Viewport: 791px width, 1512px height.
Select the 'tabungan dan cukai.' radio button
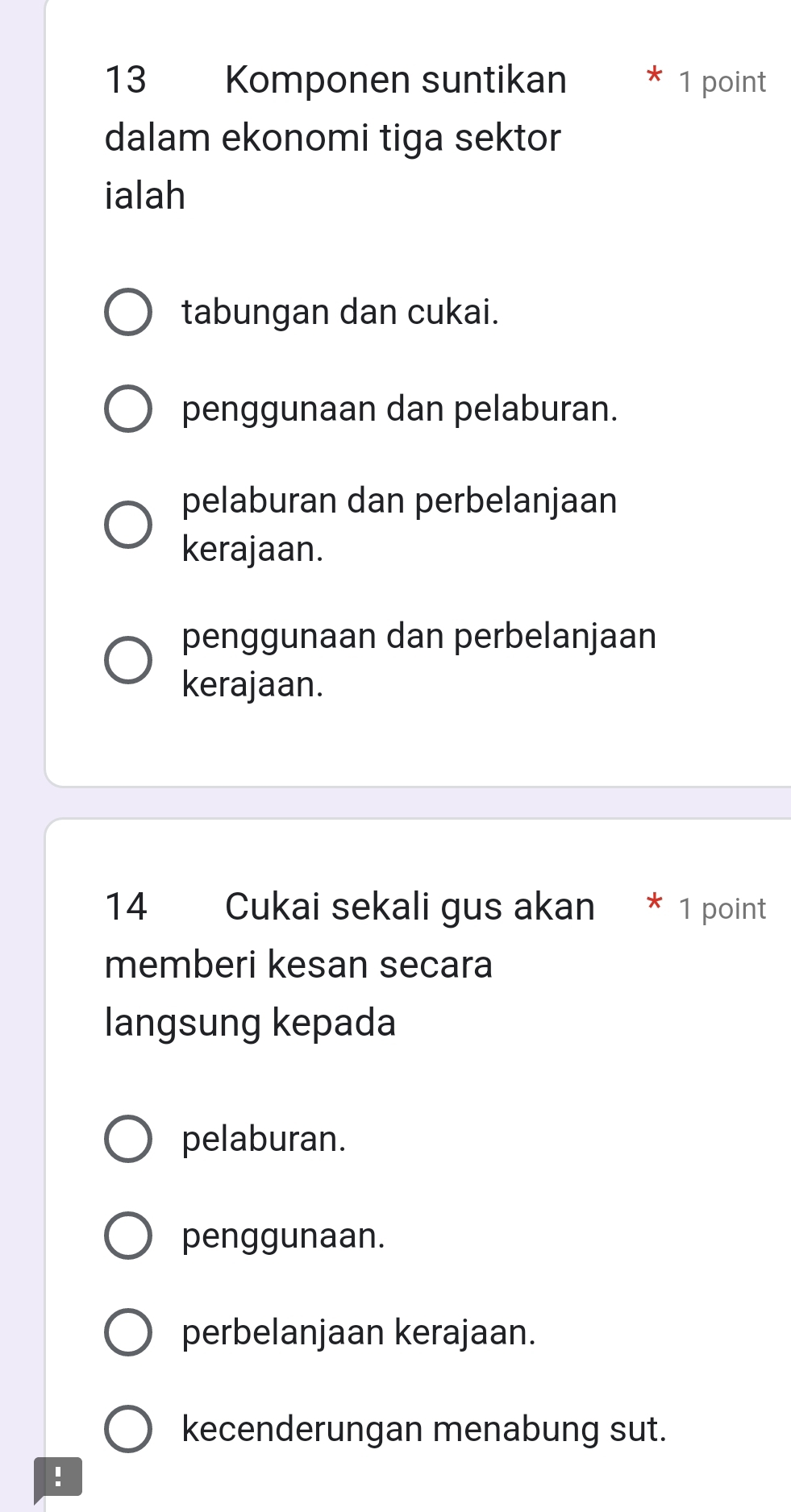(x=127, y=312)
